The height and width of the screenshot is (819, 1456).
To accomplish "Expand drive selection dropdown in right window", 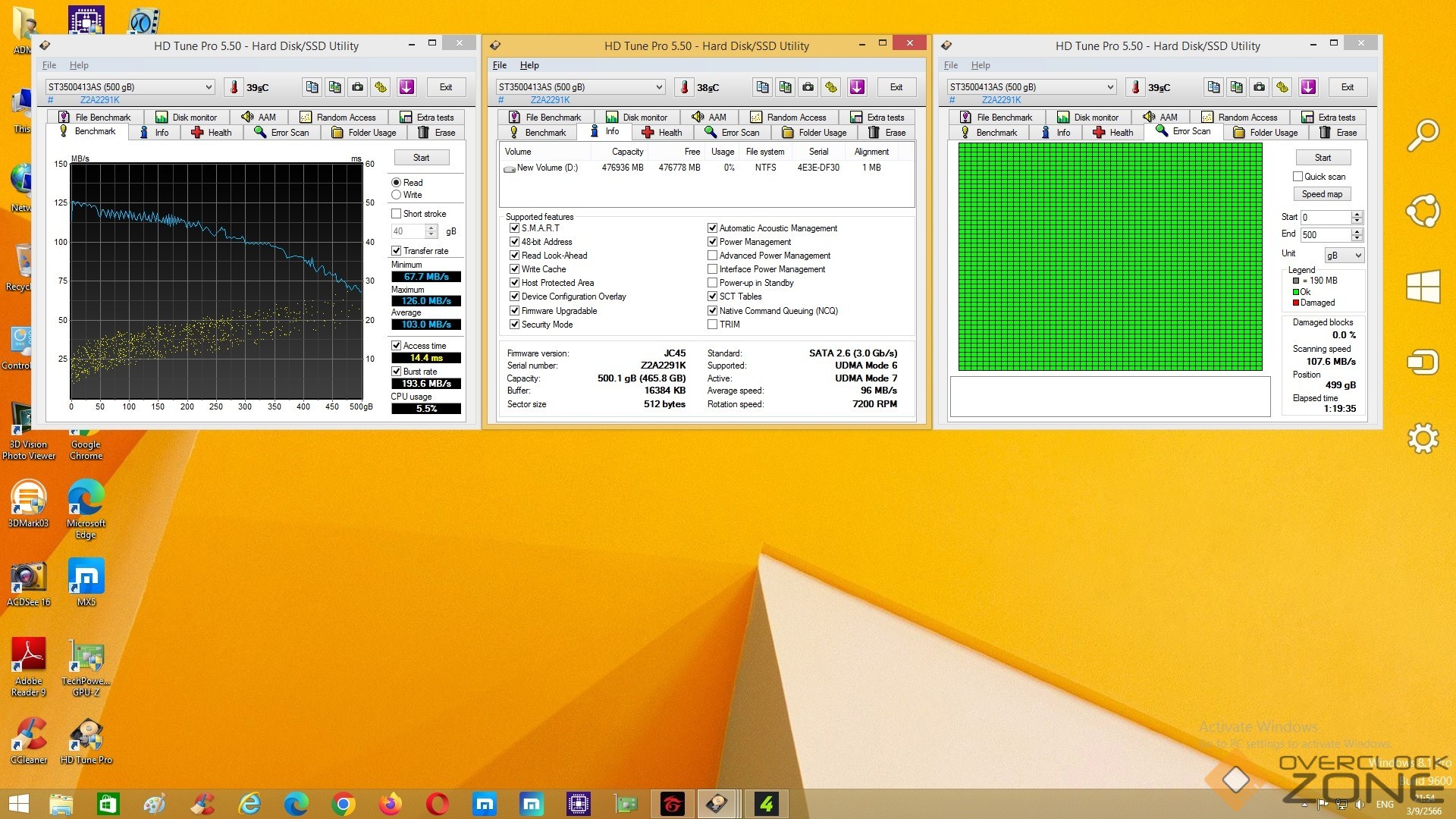I will tap(1109, 87).
